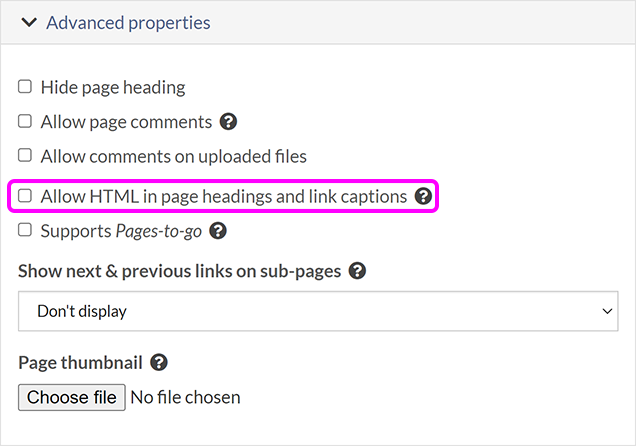Viewport: 636px width, 446px height.
Task: Open help icon for next & previous links
Action: click(357, 271)
